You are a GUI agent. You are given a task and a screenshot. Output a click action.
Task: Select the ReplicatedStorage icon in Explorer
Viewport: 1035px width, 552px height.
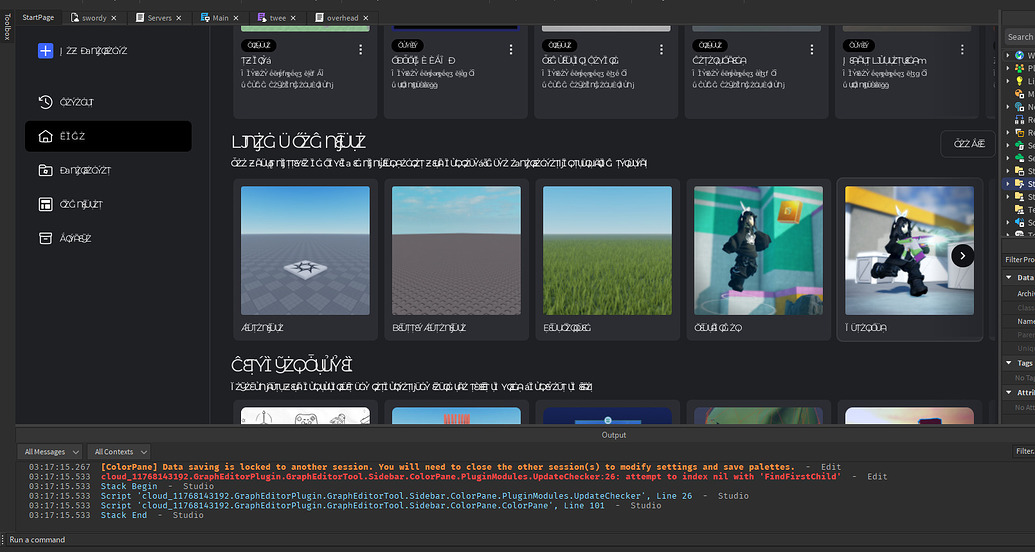pyautogui.click(x=1020, y=133)
